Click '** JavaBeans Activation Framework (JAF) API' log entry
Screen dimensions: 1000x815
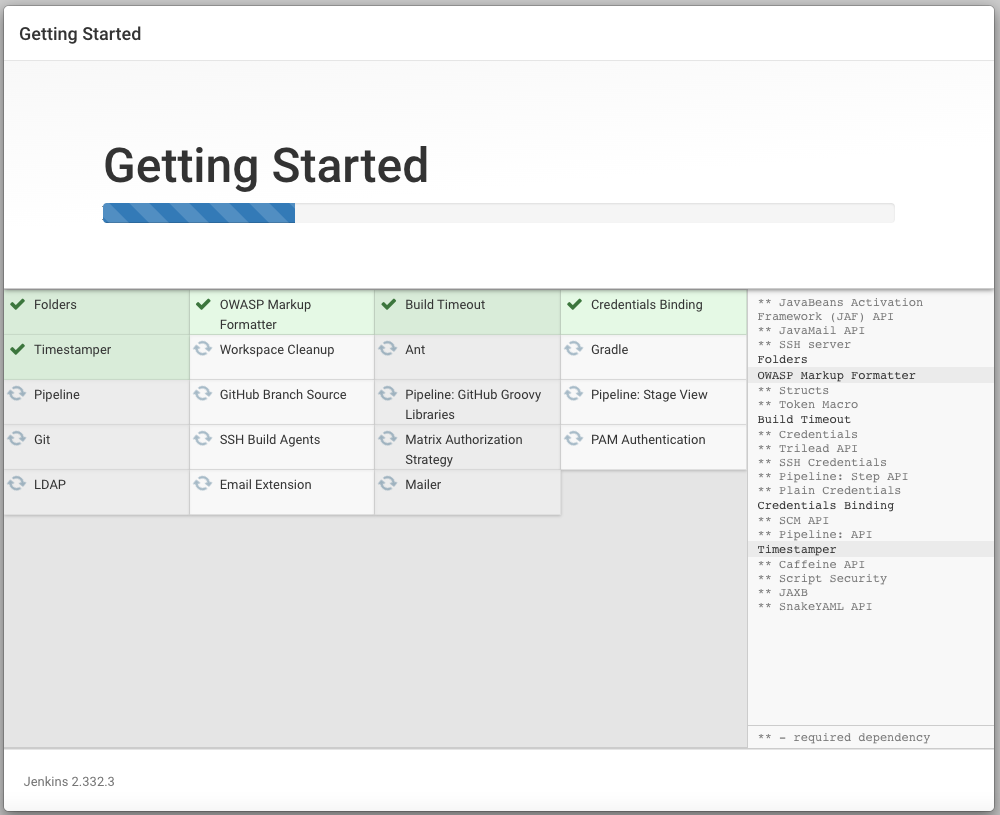pos(840,309)
